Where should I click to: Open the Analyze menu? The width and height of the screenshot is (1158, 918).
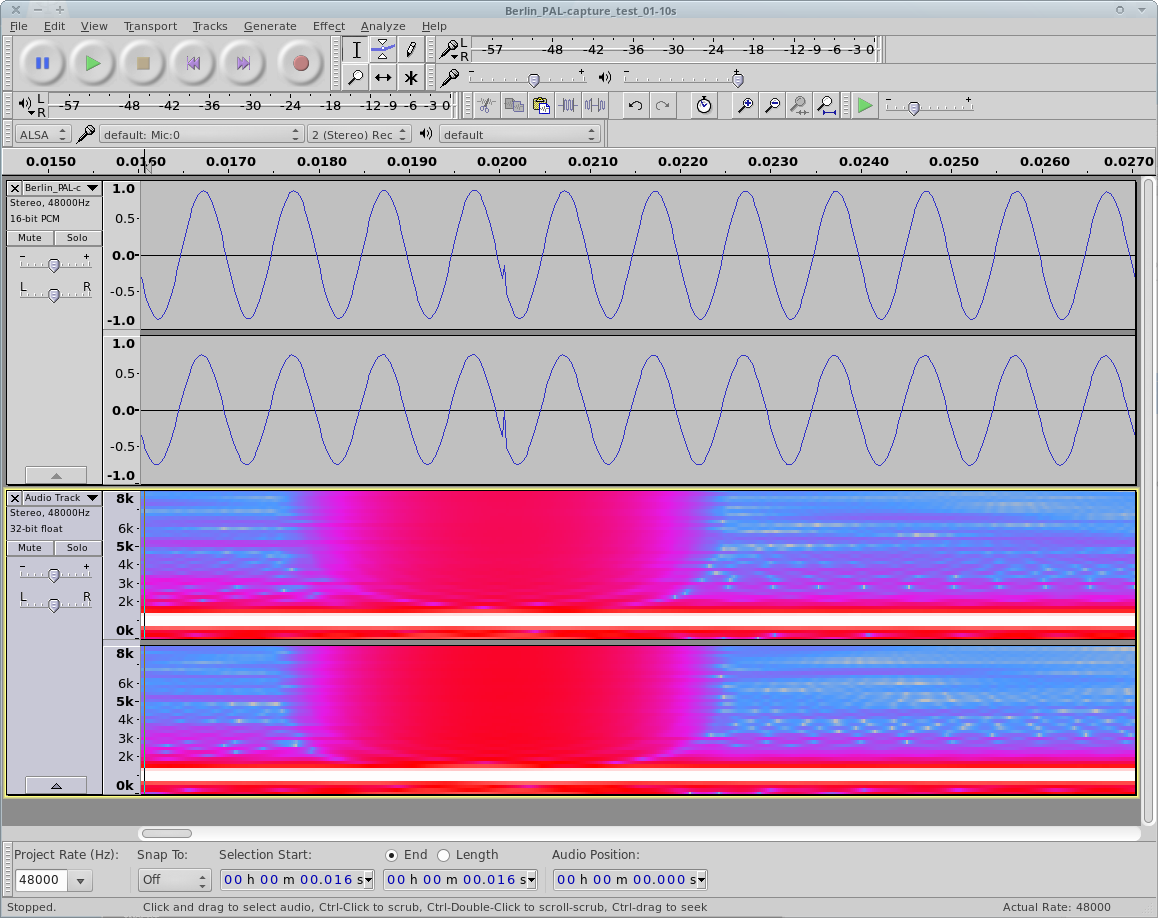pos(383,26)
